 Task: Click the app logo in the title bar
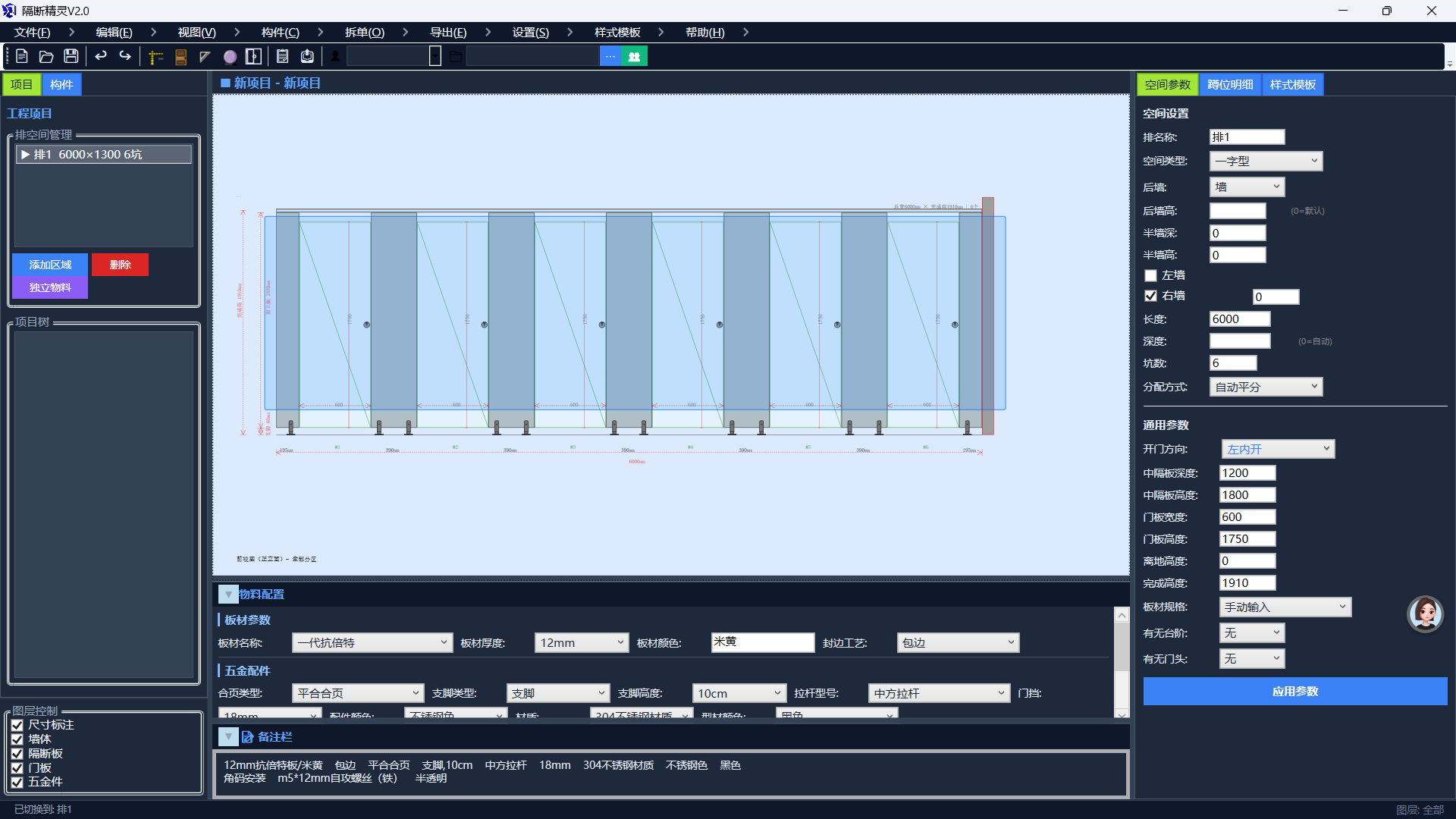9,11
